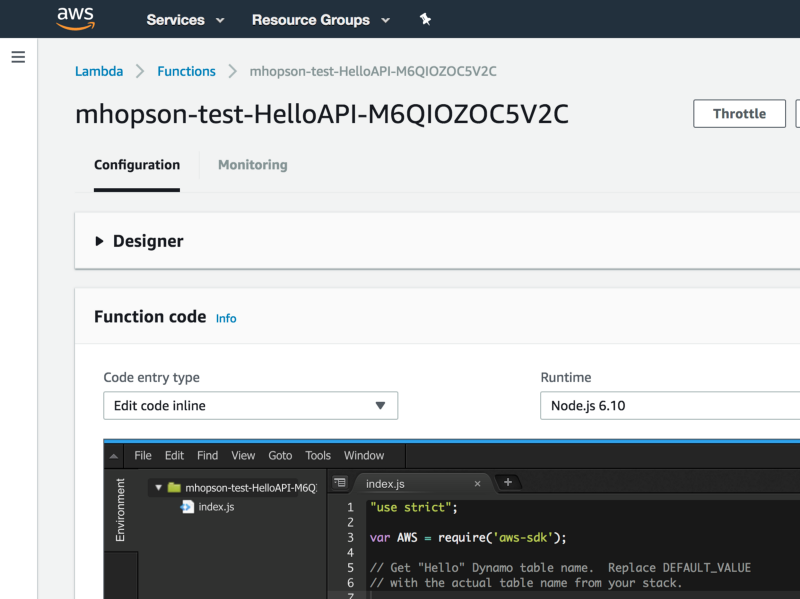This screenshot has height=599, width=800.
Task: Click the AWS logo
Action: [76, 18]
